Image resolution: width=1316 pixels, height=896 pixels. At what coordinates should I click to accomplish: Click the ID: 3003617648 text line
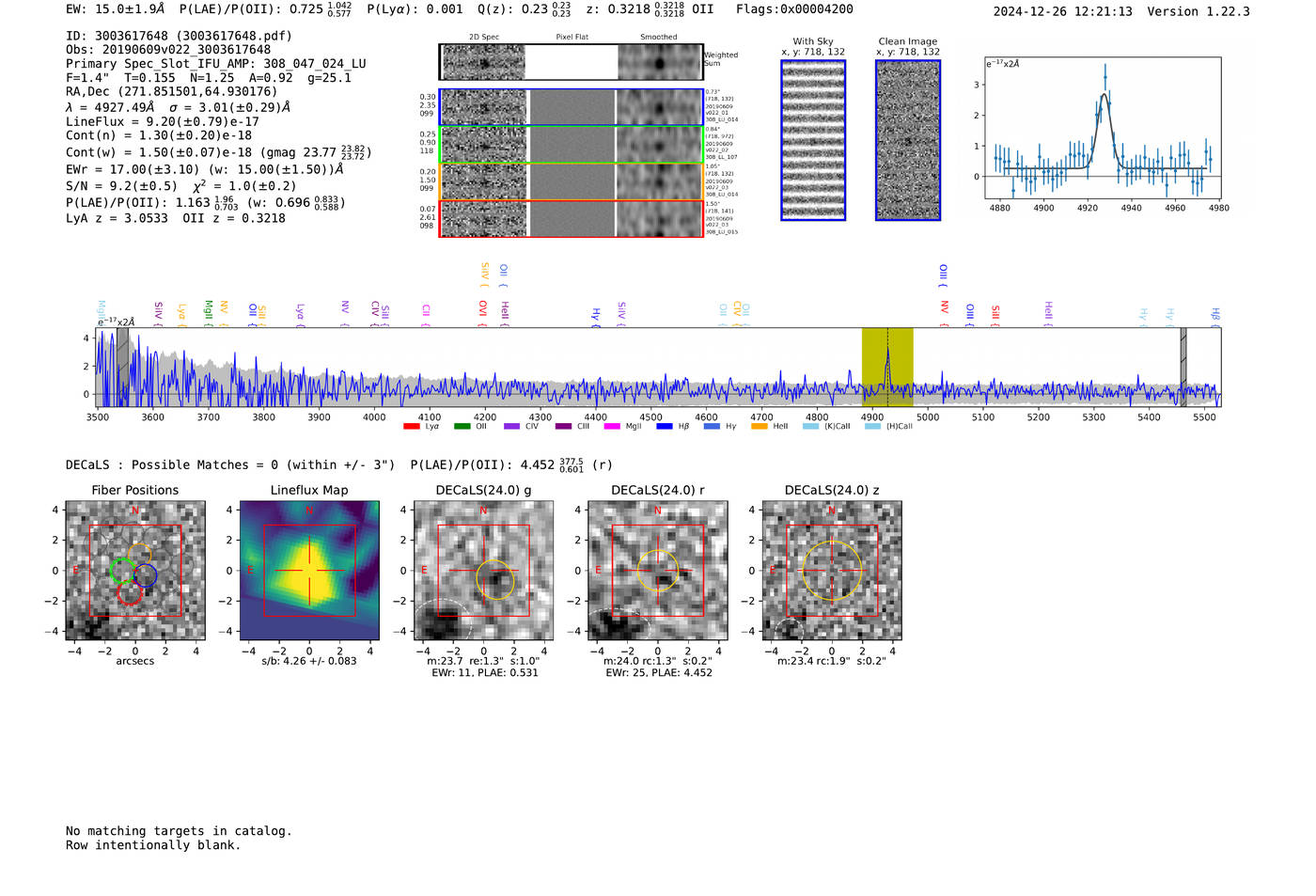pos(179,36)
